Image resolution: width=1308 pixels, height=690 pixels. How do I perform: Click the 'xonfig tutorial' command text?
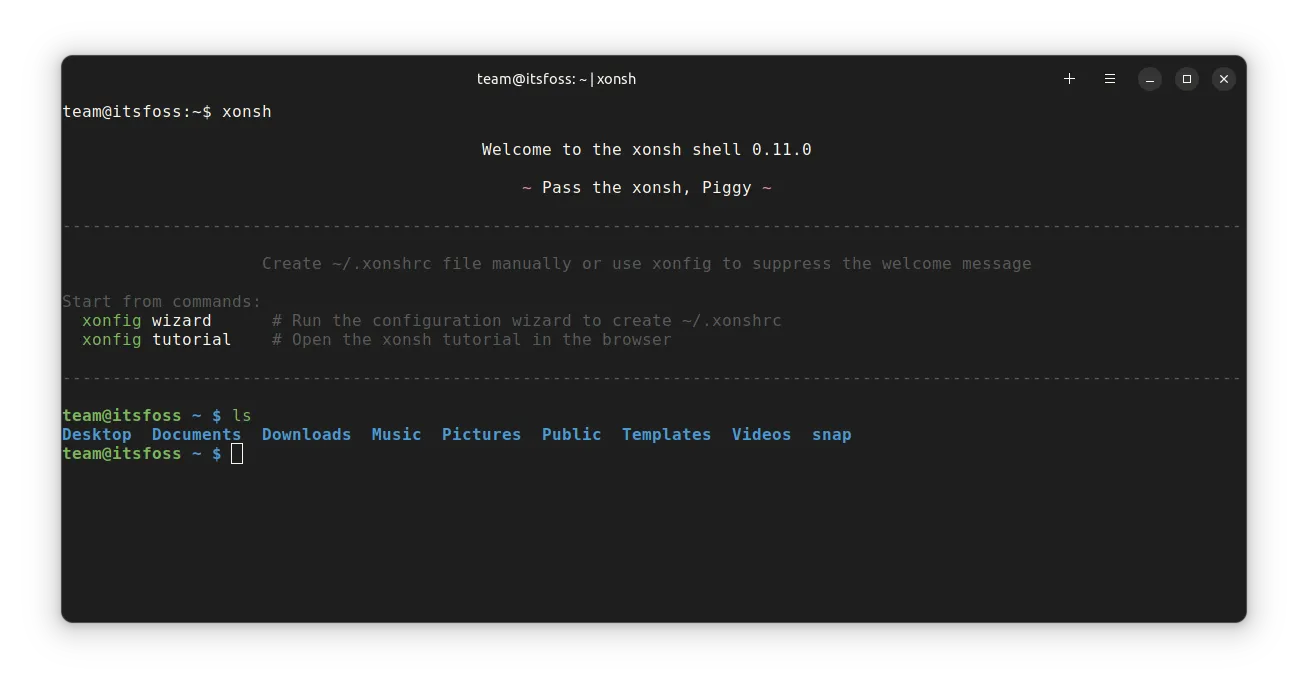pos(157,340)
